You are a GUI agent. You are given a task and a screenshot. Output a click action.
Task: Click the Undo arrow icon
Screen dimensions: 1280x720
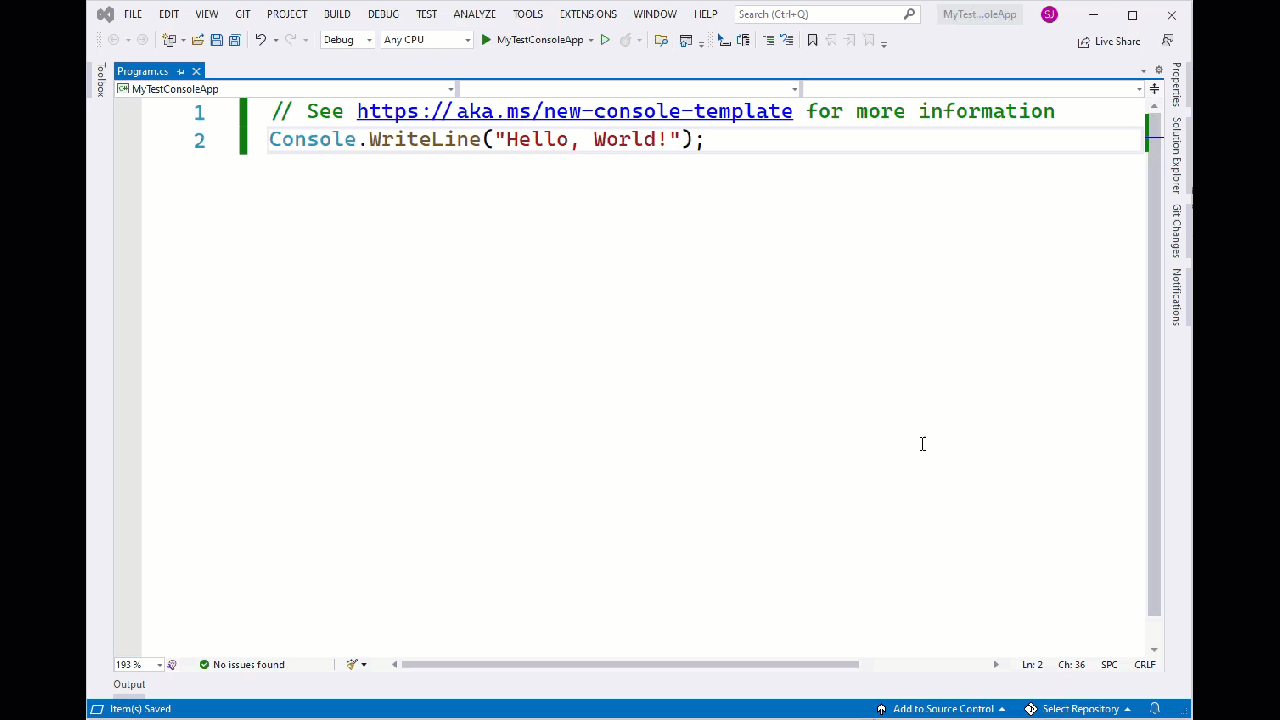260,40
